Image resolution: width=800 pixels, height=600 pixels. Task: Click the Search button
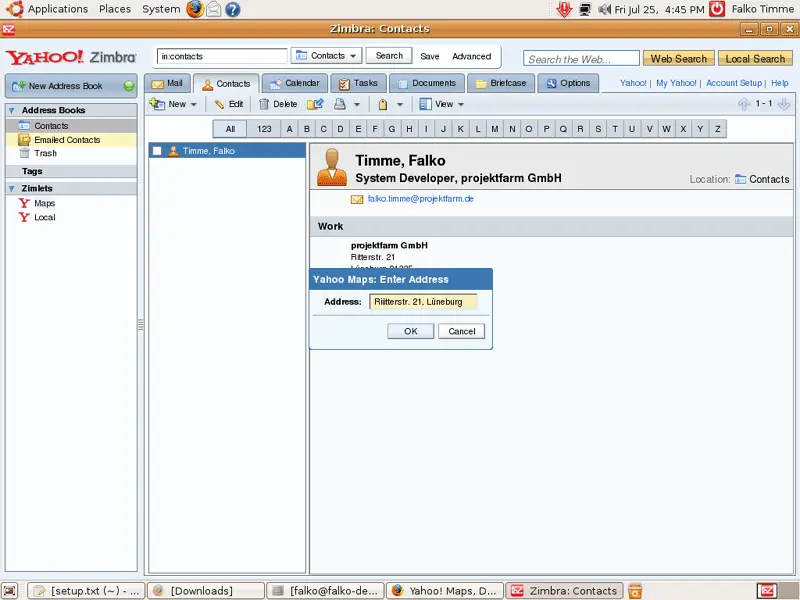389,56
